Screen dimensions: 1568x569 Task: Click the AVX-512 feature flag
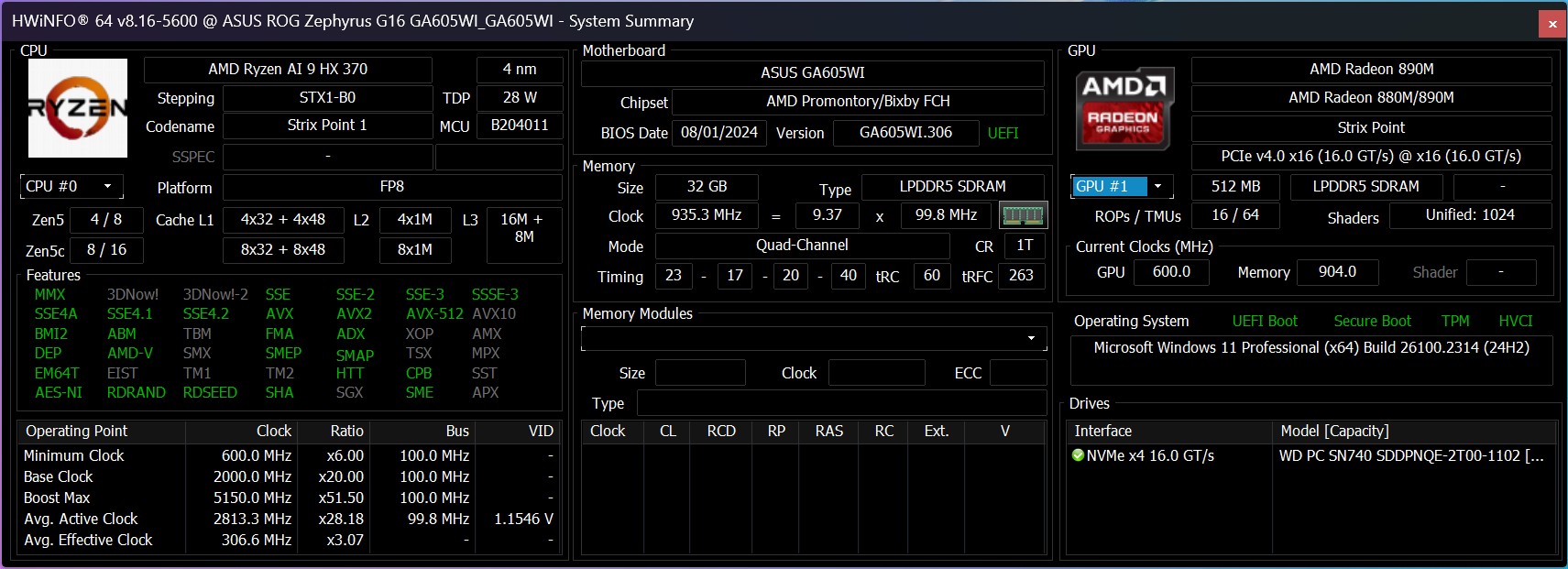(x=434, y=313)
